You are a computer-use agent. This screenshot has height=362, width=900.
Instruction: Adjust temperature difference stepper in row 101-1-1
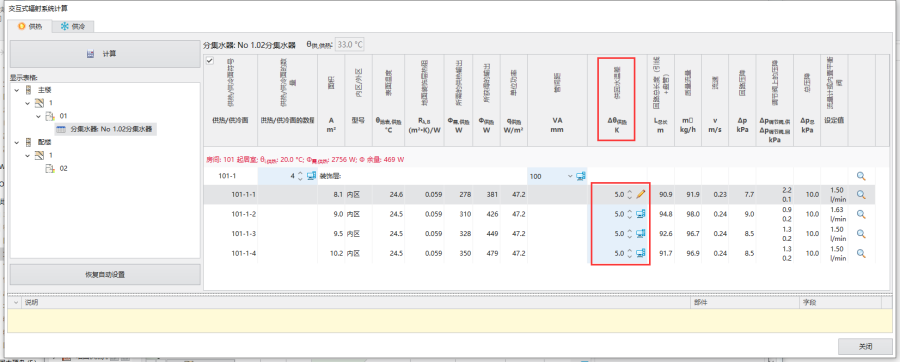point(630,194)
